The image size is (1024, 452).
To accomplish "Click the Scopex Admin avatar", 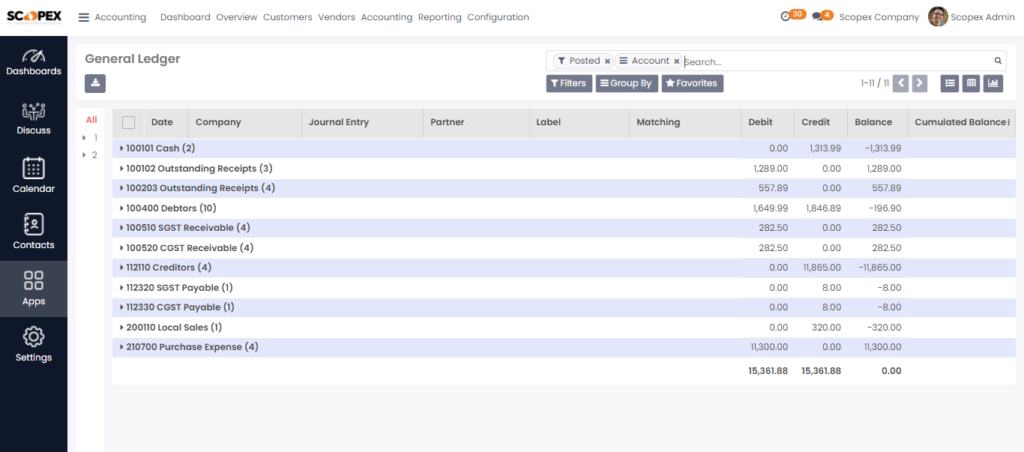I will [937, 17].
